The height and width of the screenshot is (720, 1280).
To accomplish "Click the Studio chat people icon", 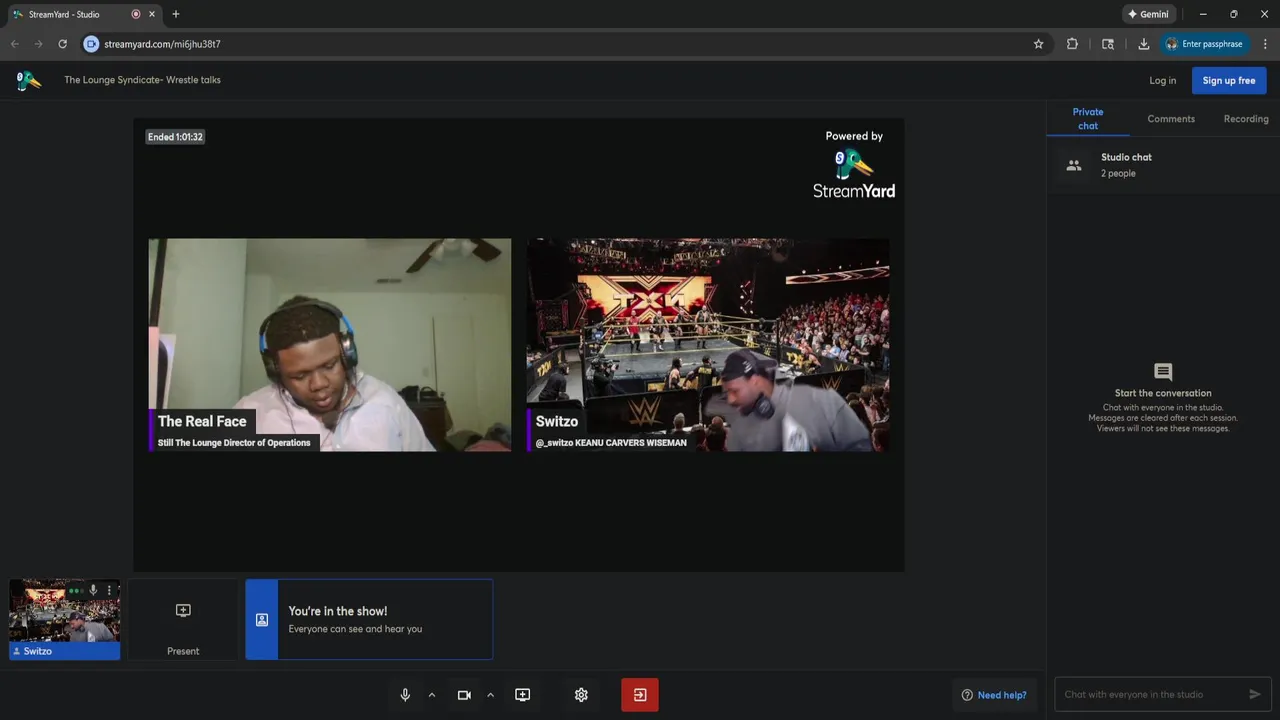I will pyautogui.click(x=1074, y=166).
